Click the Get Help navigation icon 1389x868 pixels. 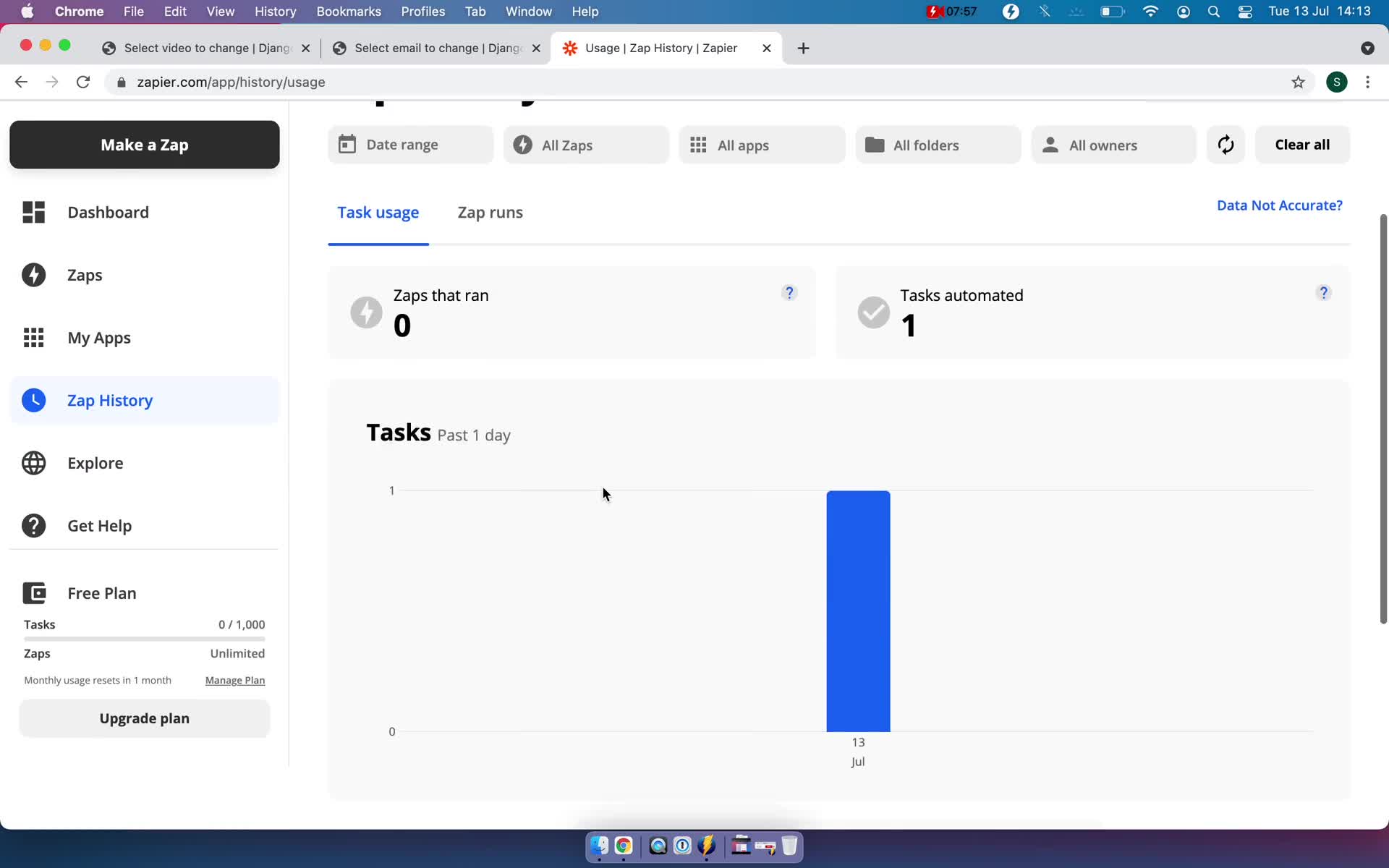click(35, 525)
